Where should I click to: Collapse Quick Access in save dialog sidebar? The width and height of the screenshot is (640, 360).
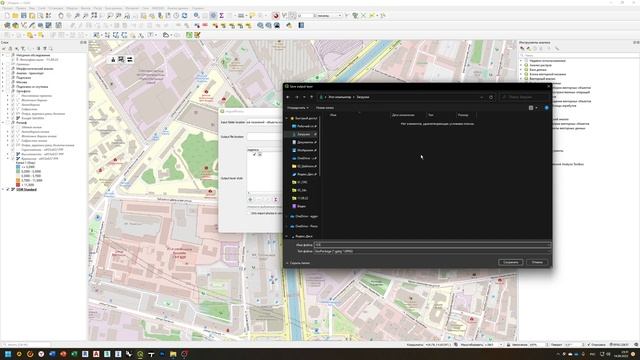(287, 118)
